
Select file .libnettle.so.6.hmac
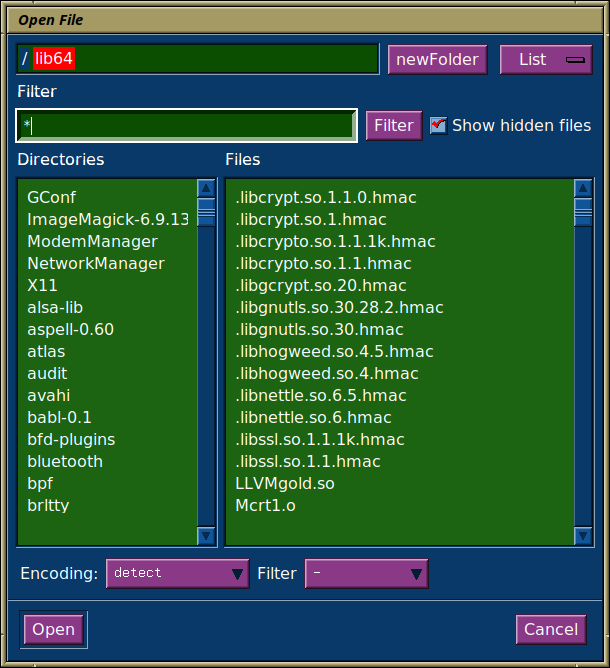coord(400,418)
